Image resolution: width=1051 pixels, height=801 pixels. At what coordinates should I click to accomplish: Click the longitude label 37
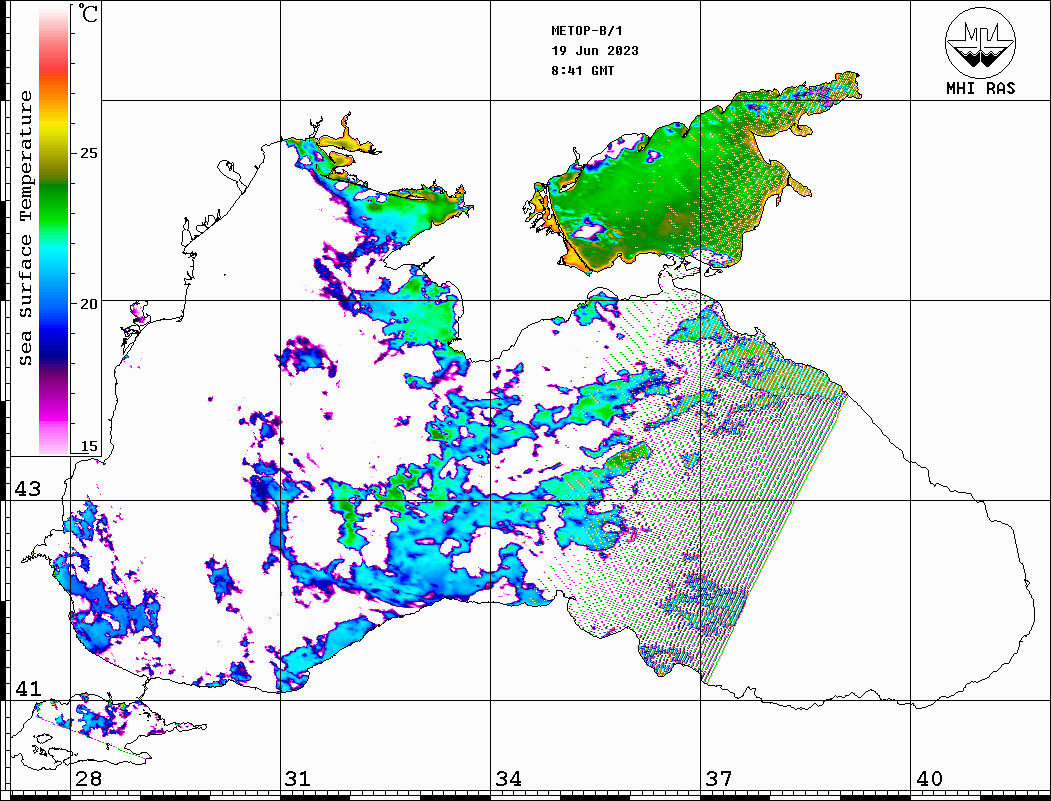click(719, 779)
